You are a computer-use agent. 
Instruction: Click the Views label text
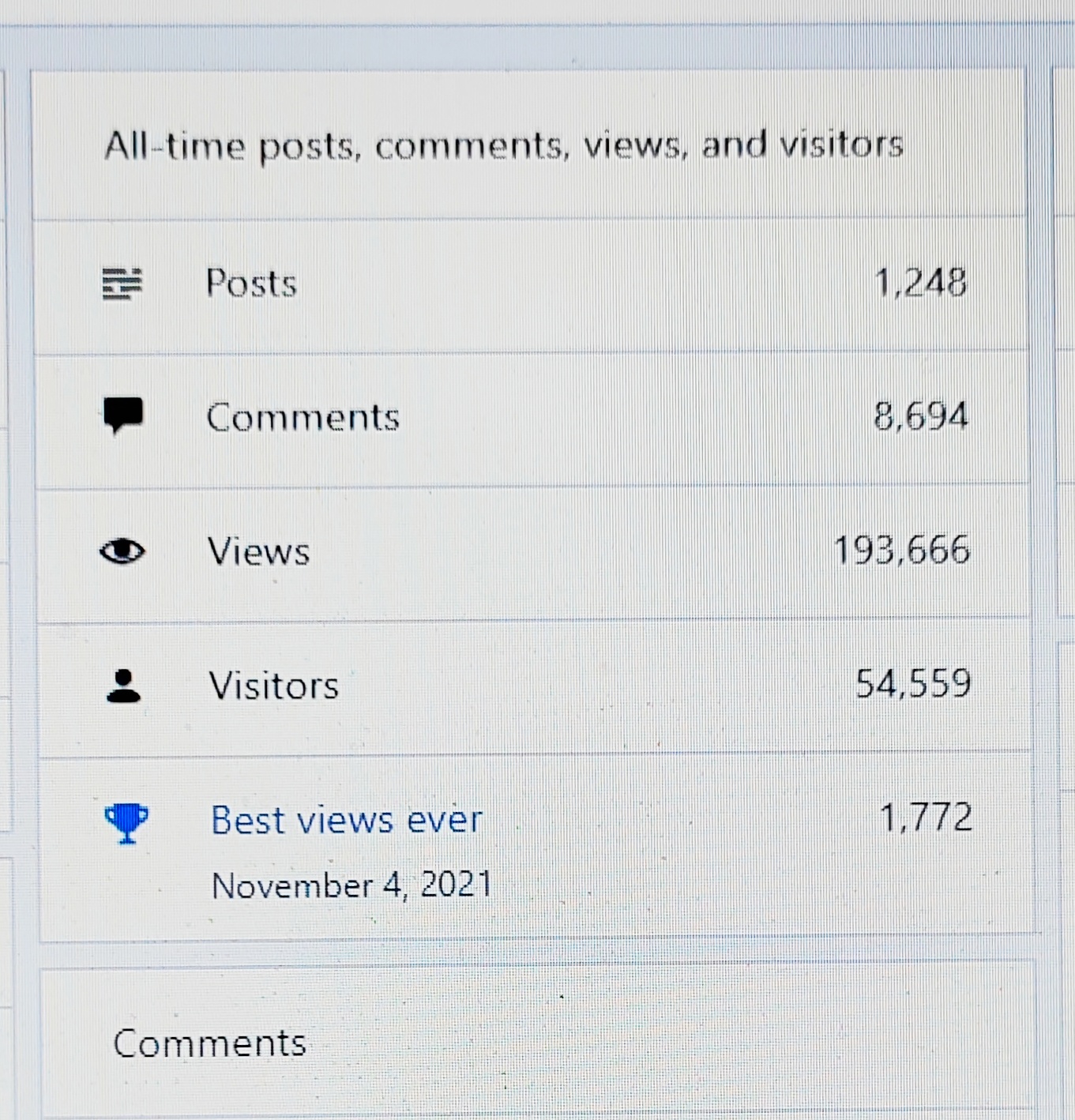coord(258,551)
